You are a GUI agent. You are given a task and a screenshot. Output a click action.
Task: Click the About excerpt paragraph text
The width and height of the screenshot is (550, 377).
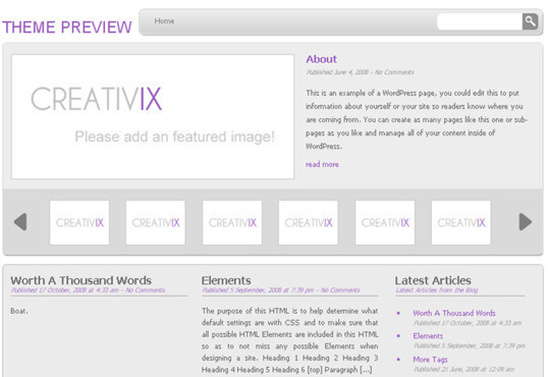pyautogui.click(x=416, y=120)
